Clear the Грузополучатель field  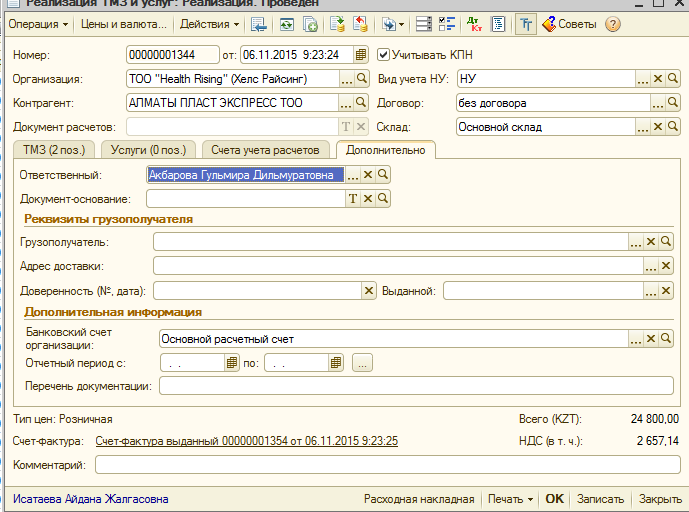(x=651, y=242)
